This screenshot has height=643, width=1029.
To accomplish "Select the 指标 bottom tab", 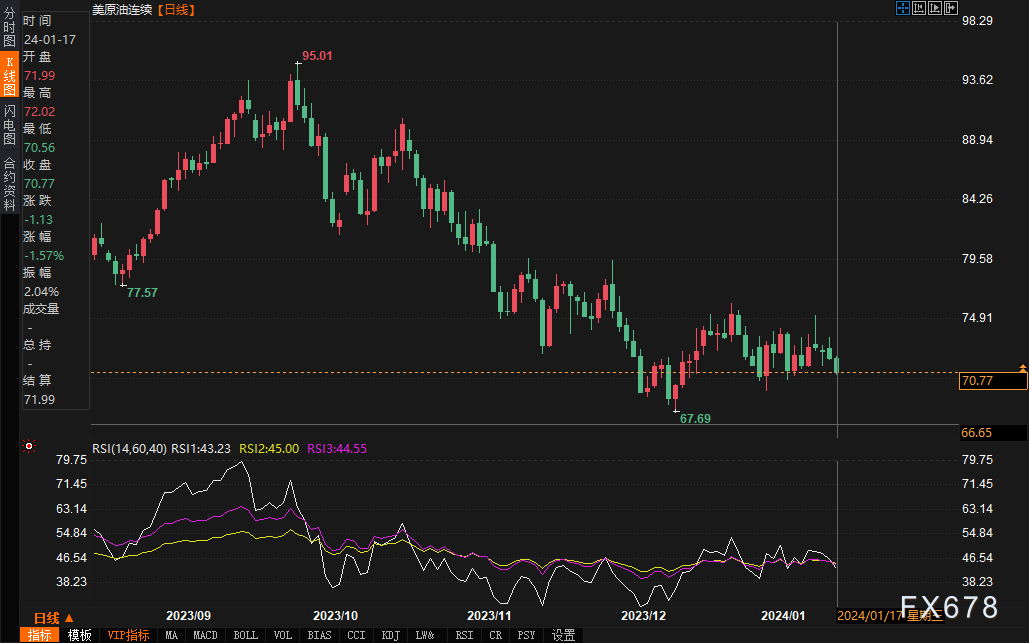I will click(39, 635).
